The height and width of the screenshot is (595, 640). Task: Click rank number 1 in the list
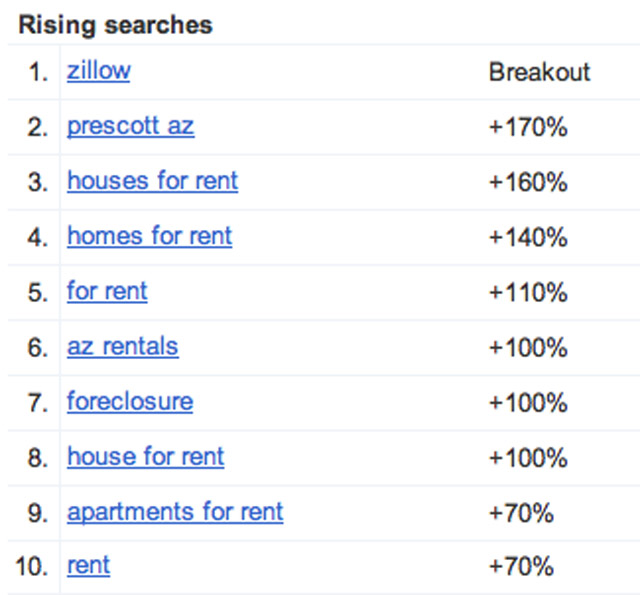[38, 73]
